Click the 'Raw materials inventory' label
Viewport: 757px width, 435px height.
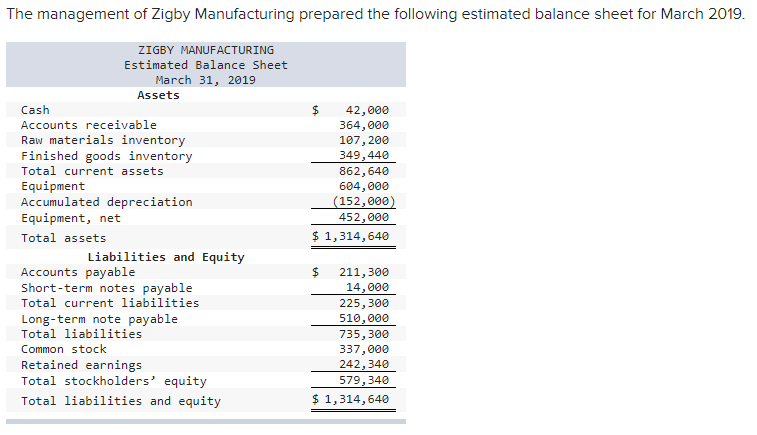click(x=103, y=140)
